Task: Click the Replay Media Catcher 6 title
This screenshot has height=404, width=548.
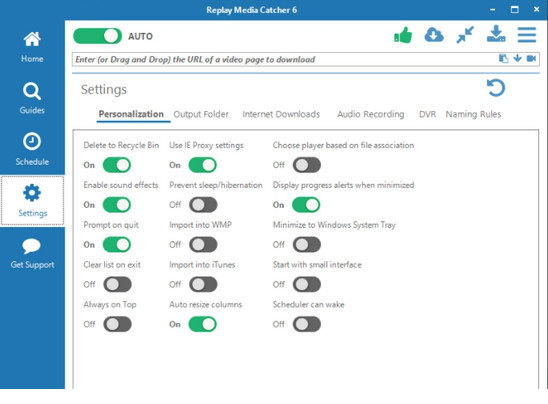Action: tap(252, 10)
